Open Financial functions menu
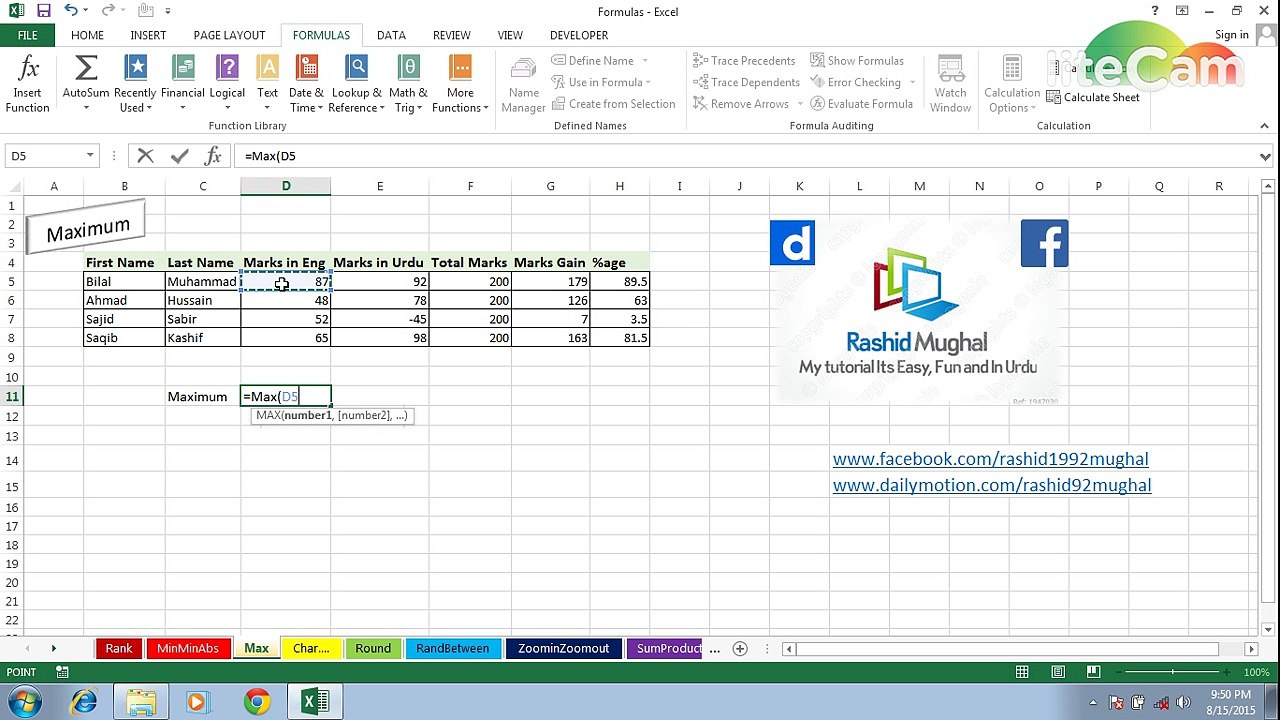1280x720 pixels. (x=183, y=84)
